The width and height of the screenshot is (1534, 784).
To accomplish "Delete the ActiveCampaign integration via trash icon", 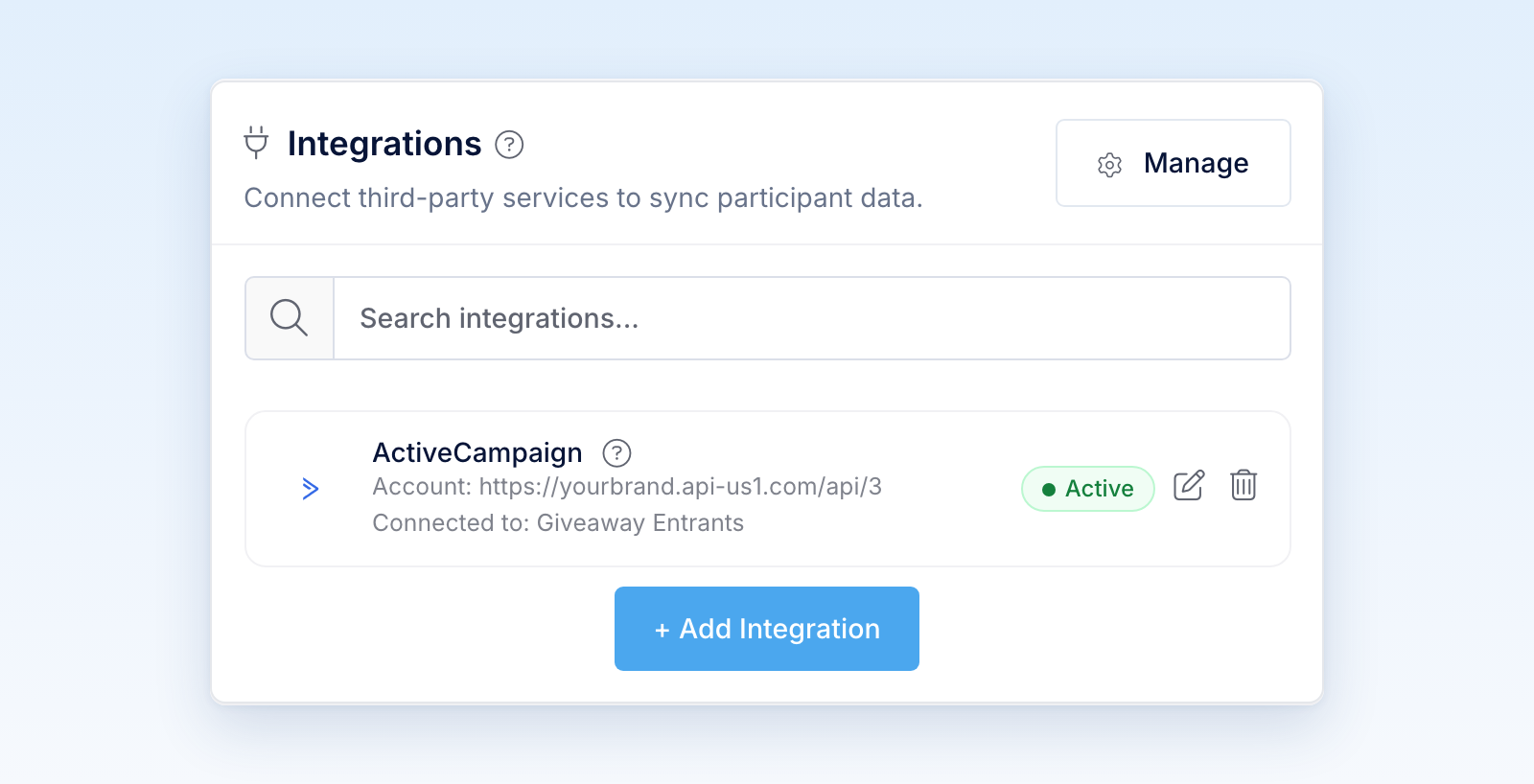I will click(x=1243, y=486).
